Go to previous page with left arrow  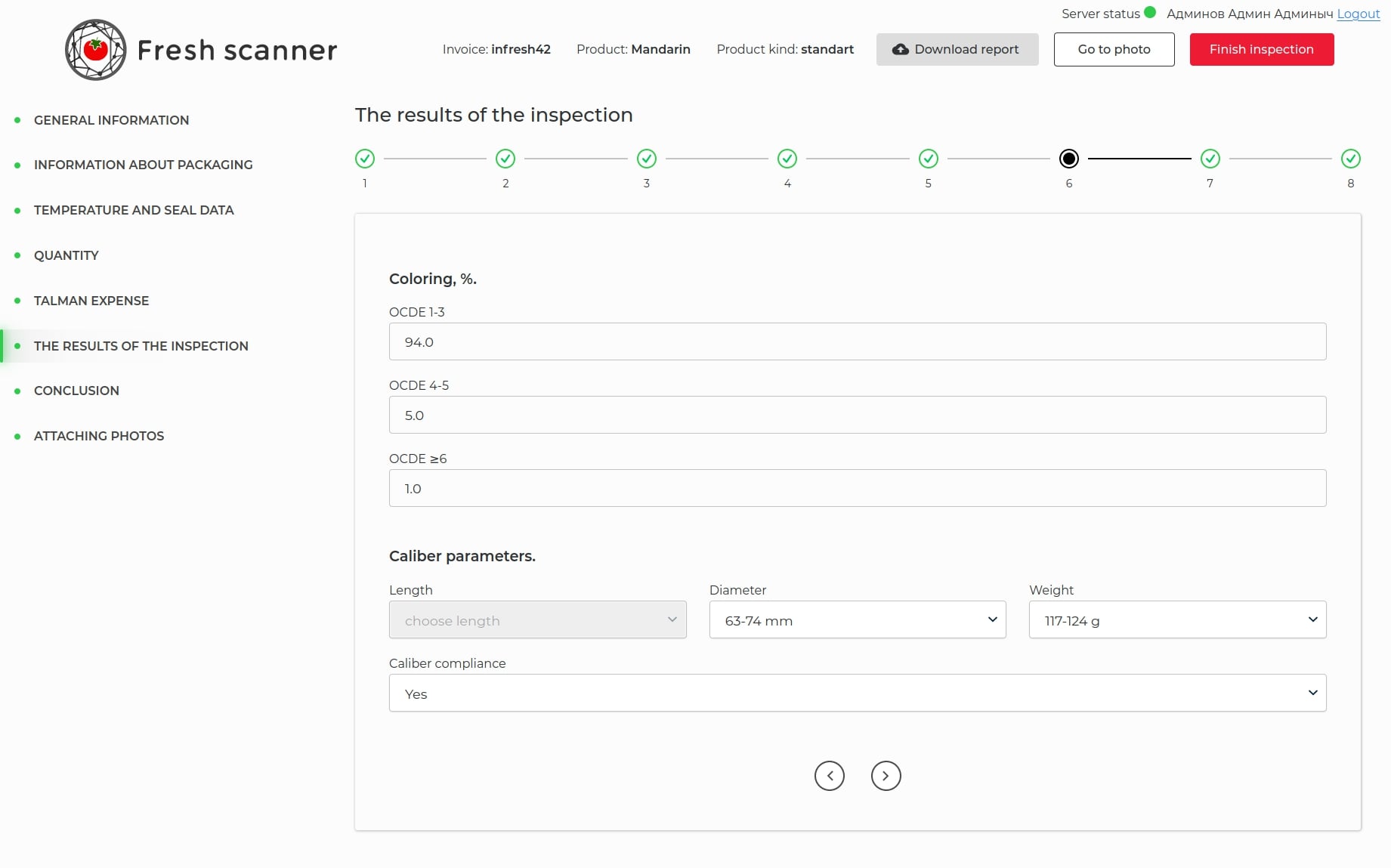pos(829,776)
